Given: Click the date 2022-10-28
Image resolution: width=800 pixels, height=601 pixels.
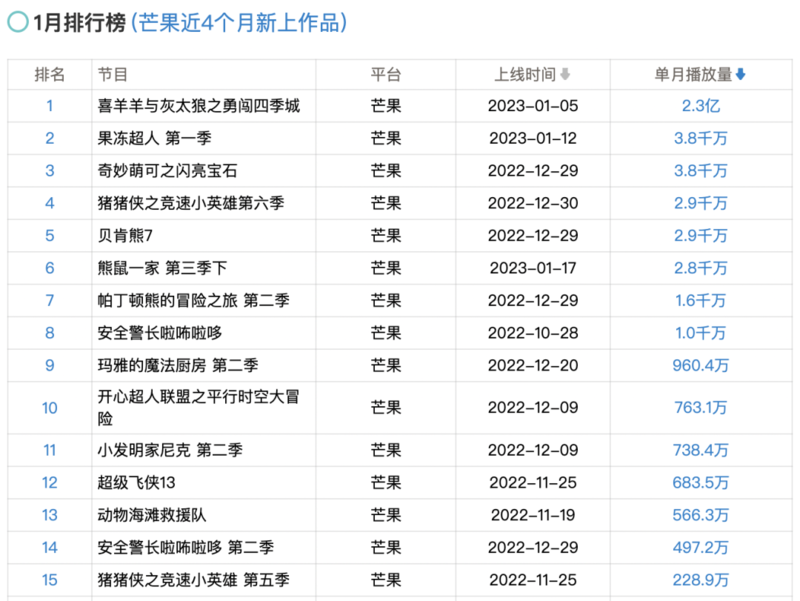Looking at the screenshot, I should pyautogui.click(x=533, y=333).
